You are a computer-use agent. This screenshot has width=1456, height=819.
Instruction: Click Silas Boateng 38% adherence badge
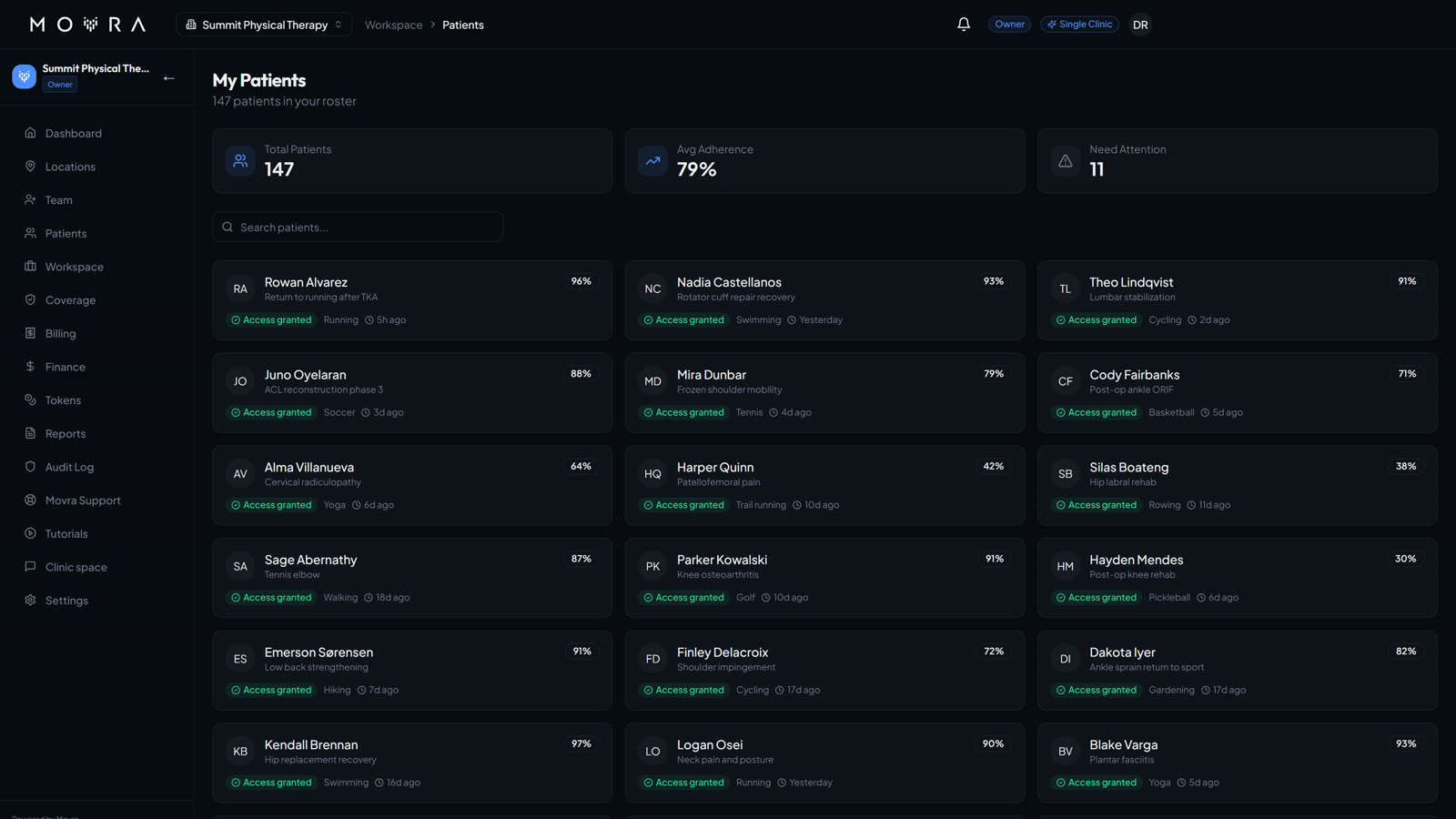1406,466
